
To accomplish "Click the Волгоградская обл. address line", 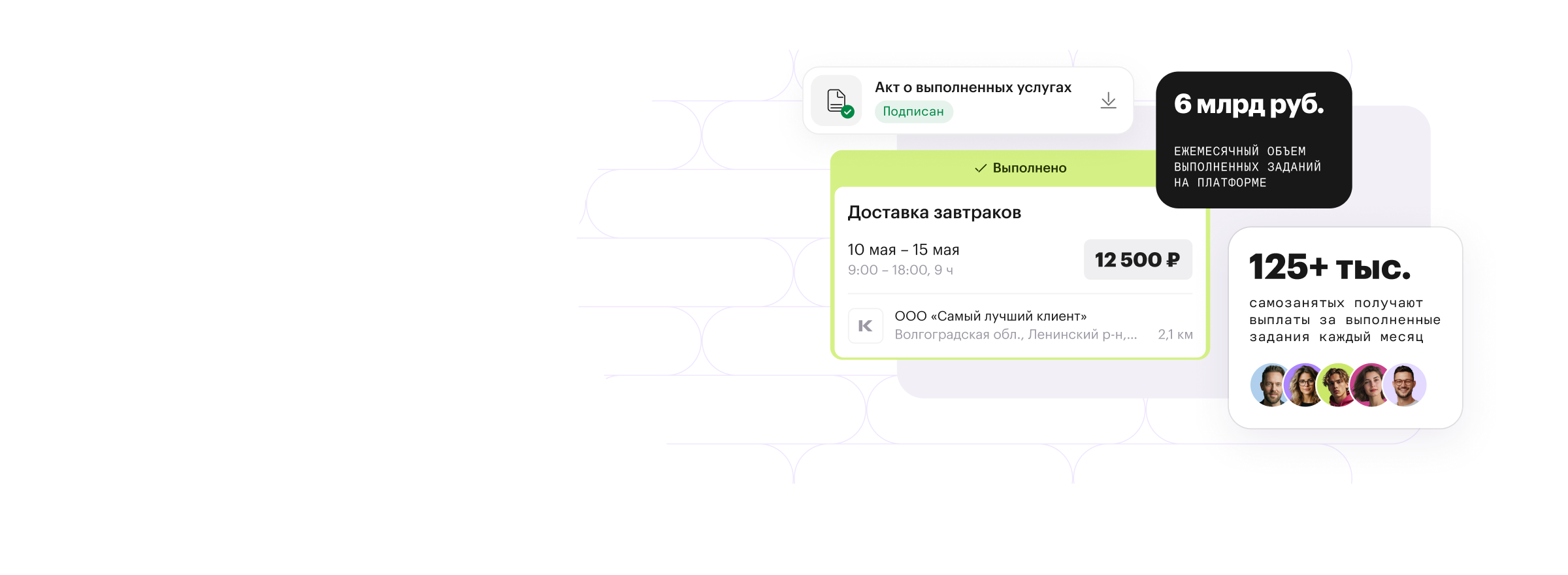I will (1015, 335).
